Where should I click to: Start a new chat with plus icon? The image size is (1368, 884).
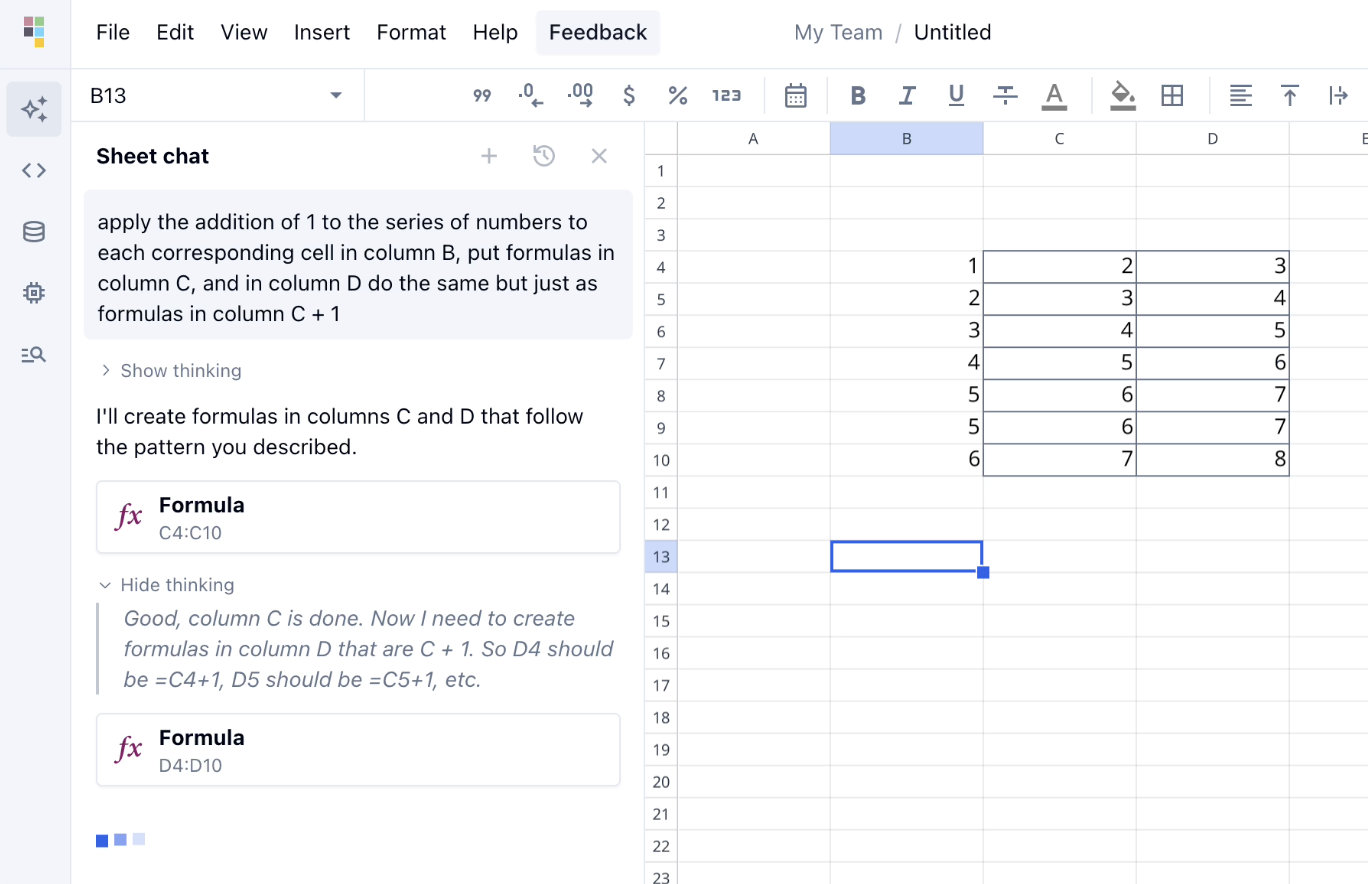click(x=489, y=156)
